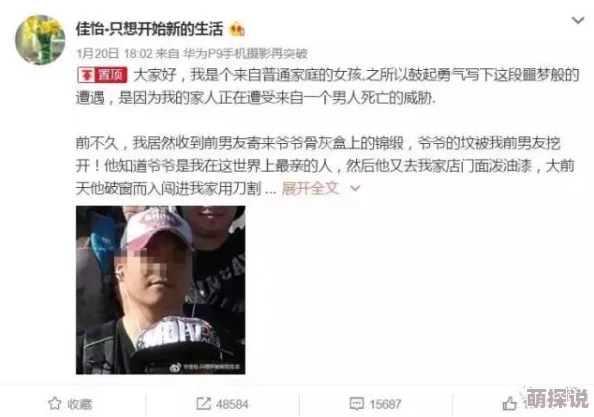Open the 1月20日 18:02 timestamp

114,53
